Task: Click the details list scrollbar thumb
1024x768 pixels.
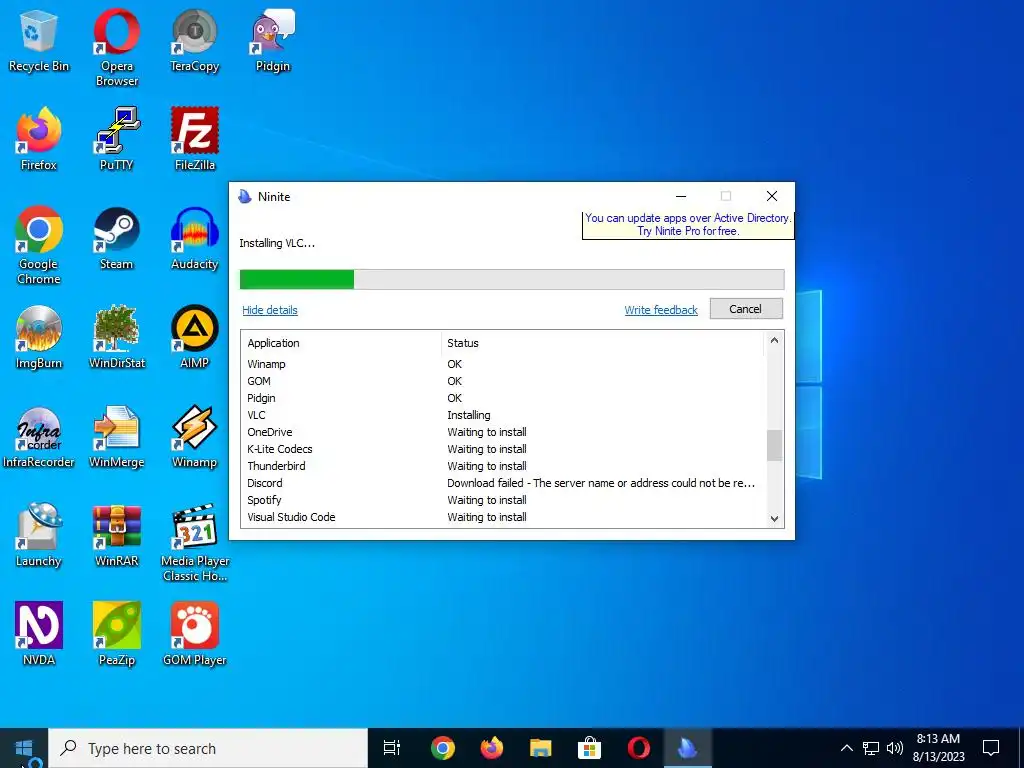Action: [x=775, y=445]
